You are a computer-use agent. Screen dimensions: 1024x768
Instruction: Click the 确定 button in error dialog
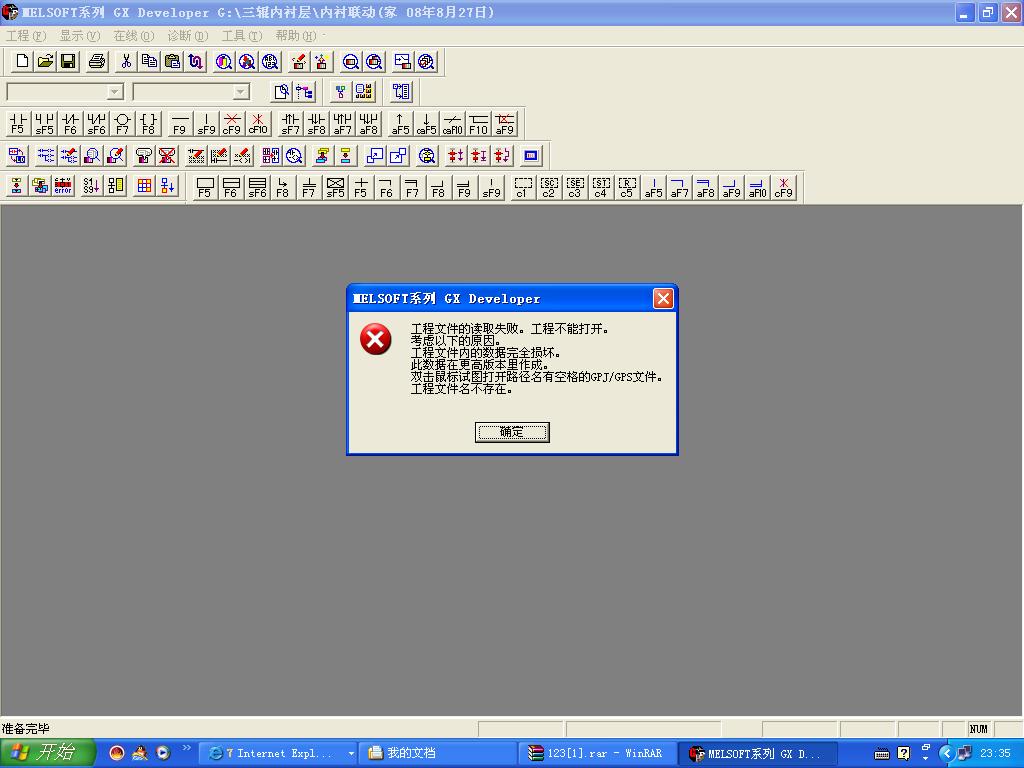tap(512, 432)
